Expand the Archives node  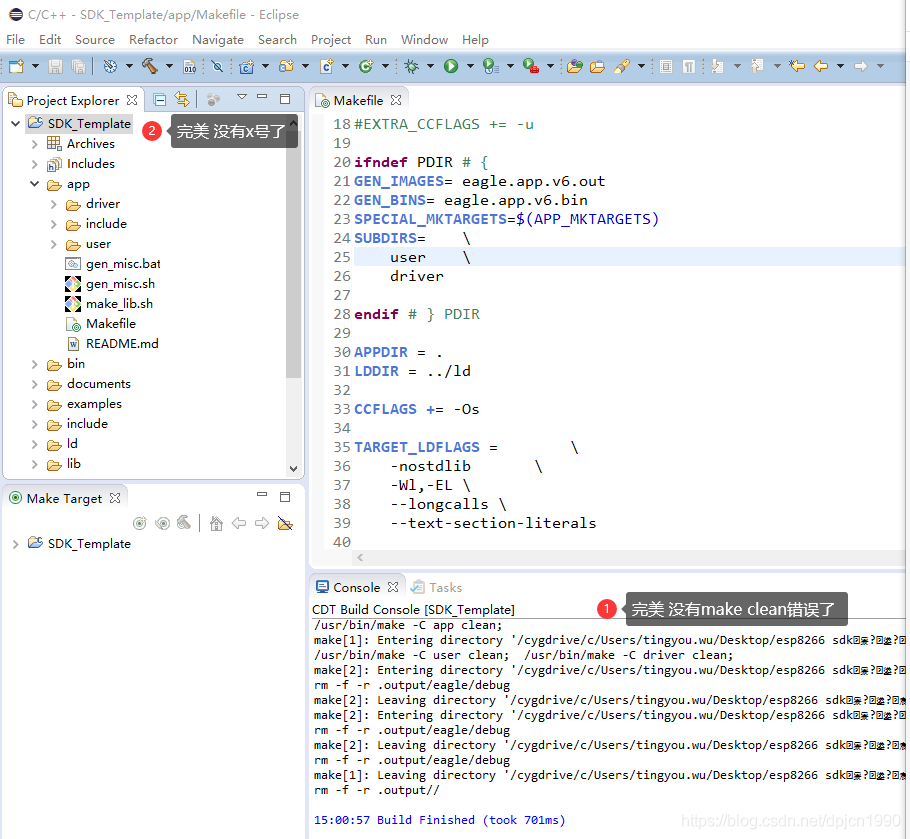34,144
